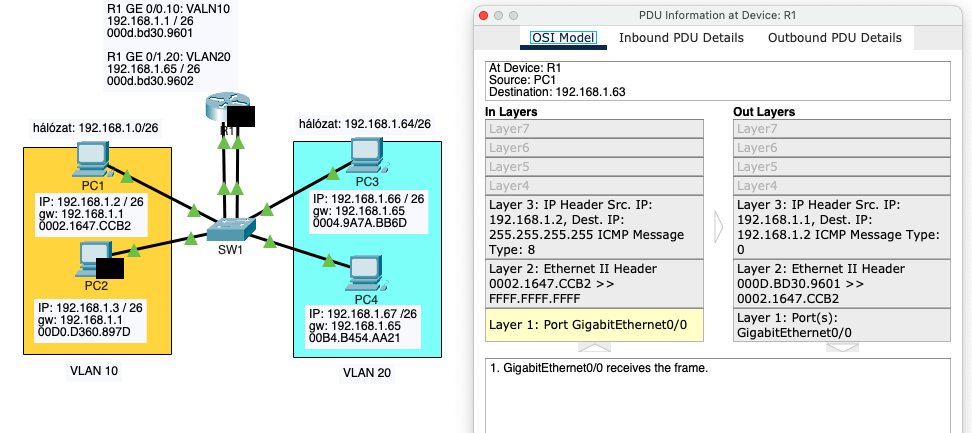
Task: Click PC3's green link status triangle
Action: pos(333,173)
